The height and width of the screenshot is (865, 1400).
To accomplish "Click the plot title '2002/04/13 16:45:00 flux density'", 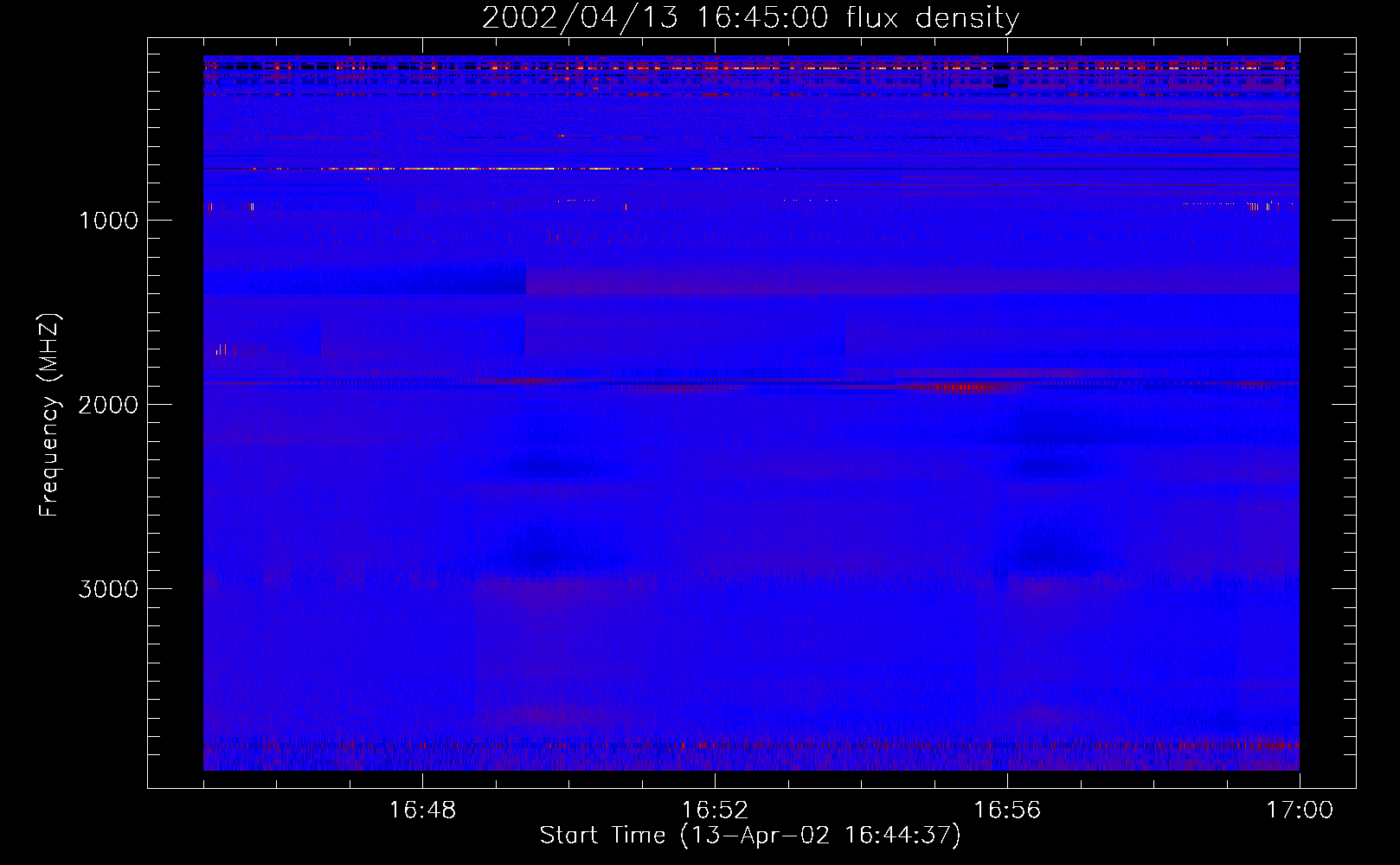I will [x=750, y=17].
